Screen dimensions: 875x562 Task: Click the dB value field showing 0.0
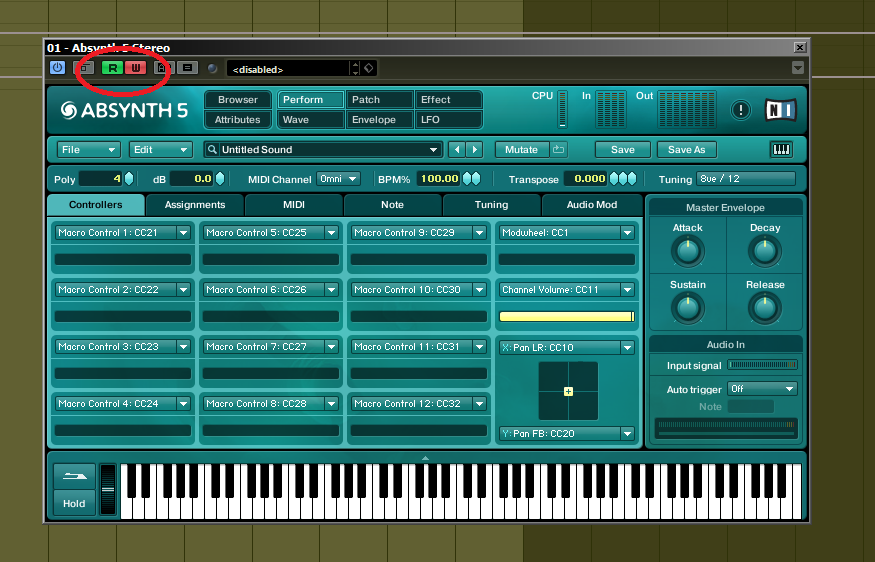click(x=192, y=179)
